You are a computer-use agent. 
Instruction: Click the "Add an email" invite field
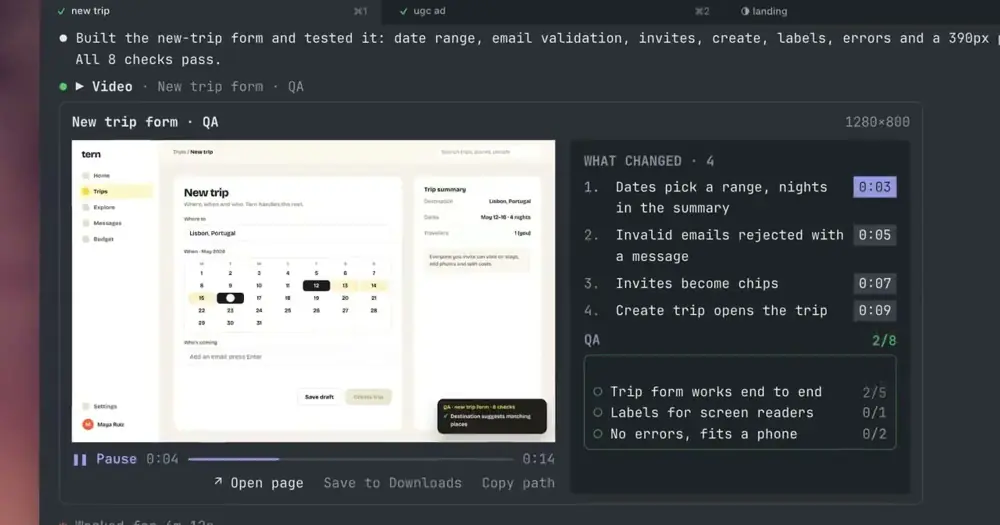tap(286, 357)
